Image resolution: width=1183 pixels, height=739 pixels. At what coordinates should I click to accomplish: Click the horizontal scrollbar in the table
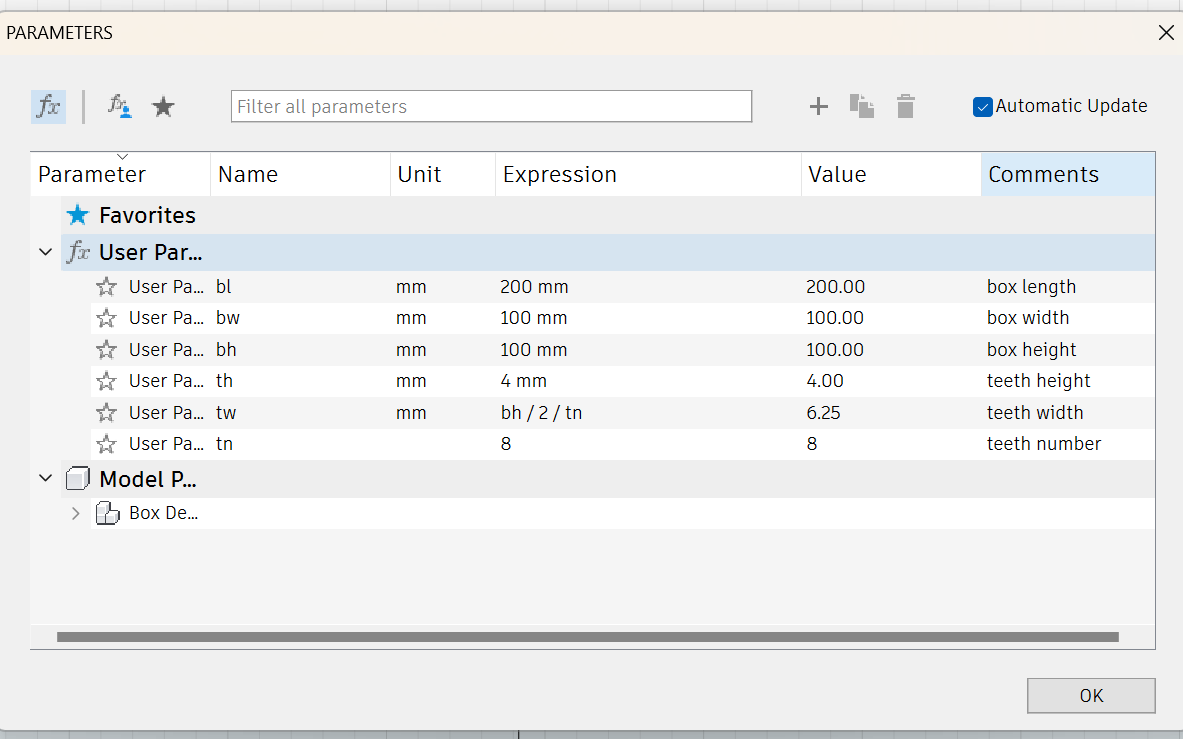point(587,637)
